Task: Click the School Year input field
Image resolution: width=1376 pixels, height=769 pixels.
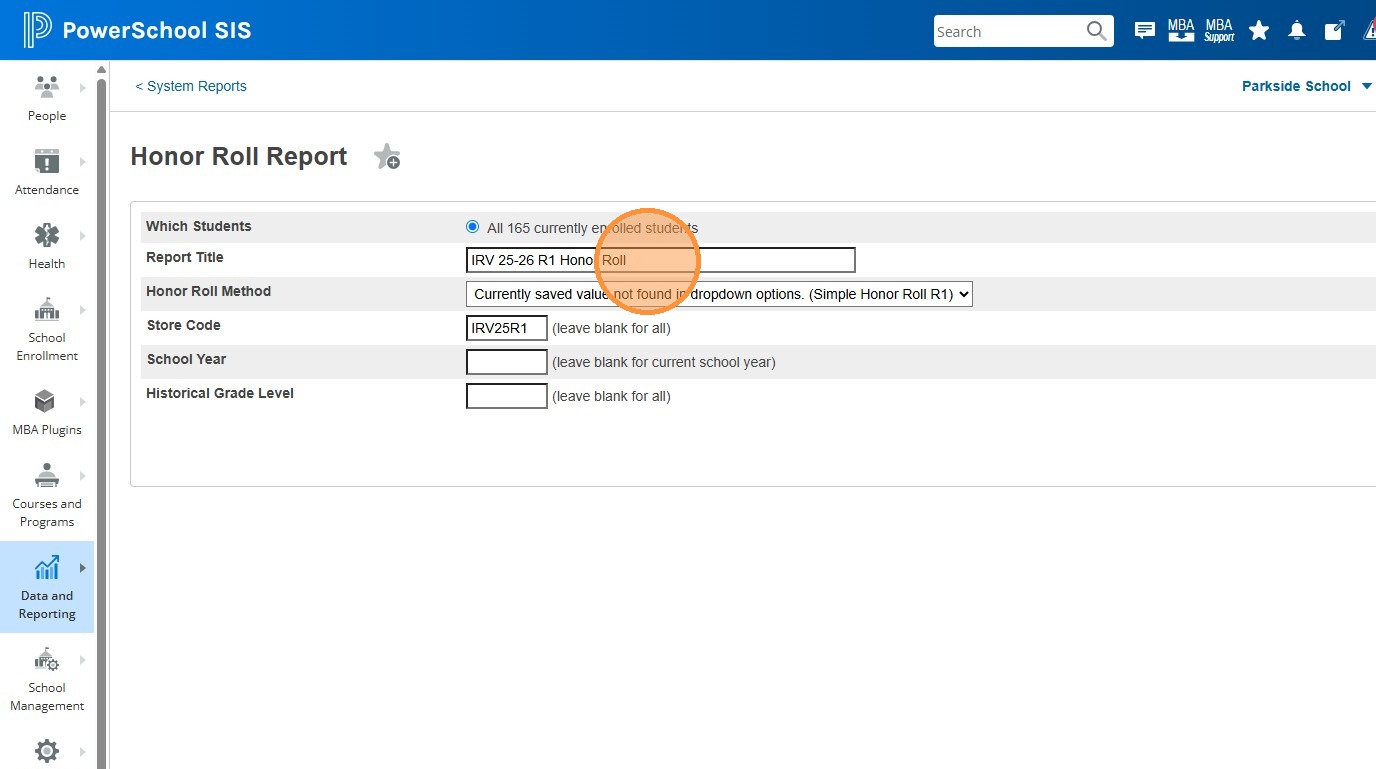Action: (x=507, y=362)
